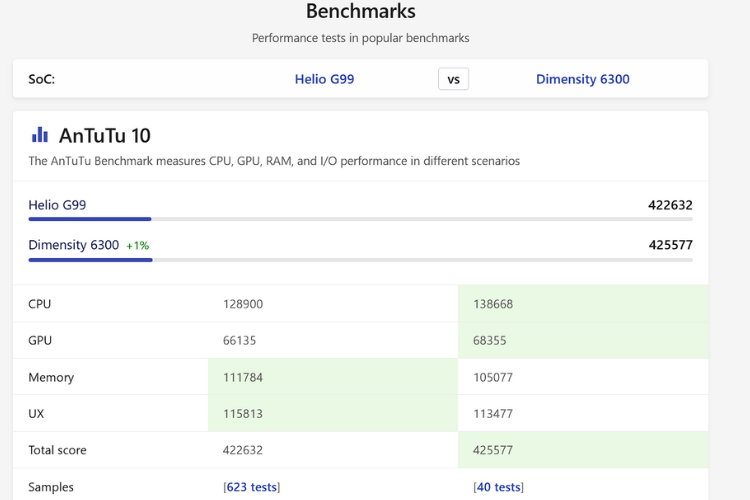Open the Dimensity 6300 SoC link

point(583,79)
